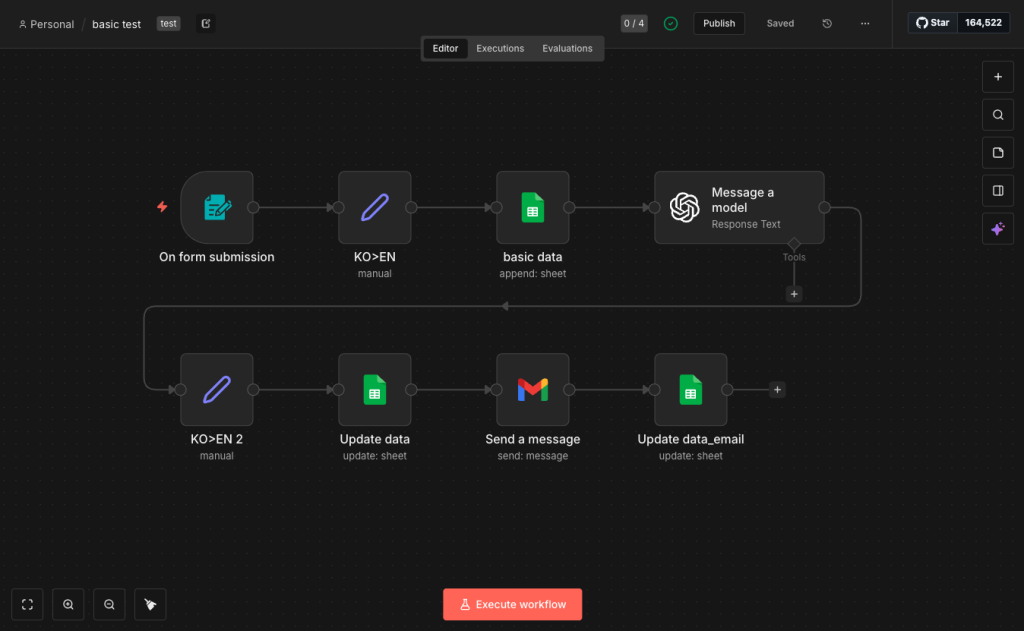Screen dimensions: 1024x631
Task: Open the AI assistant sparkle icon
Action: pos(997,229)
